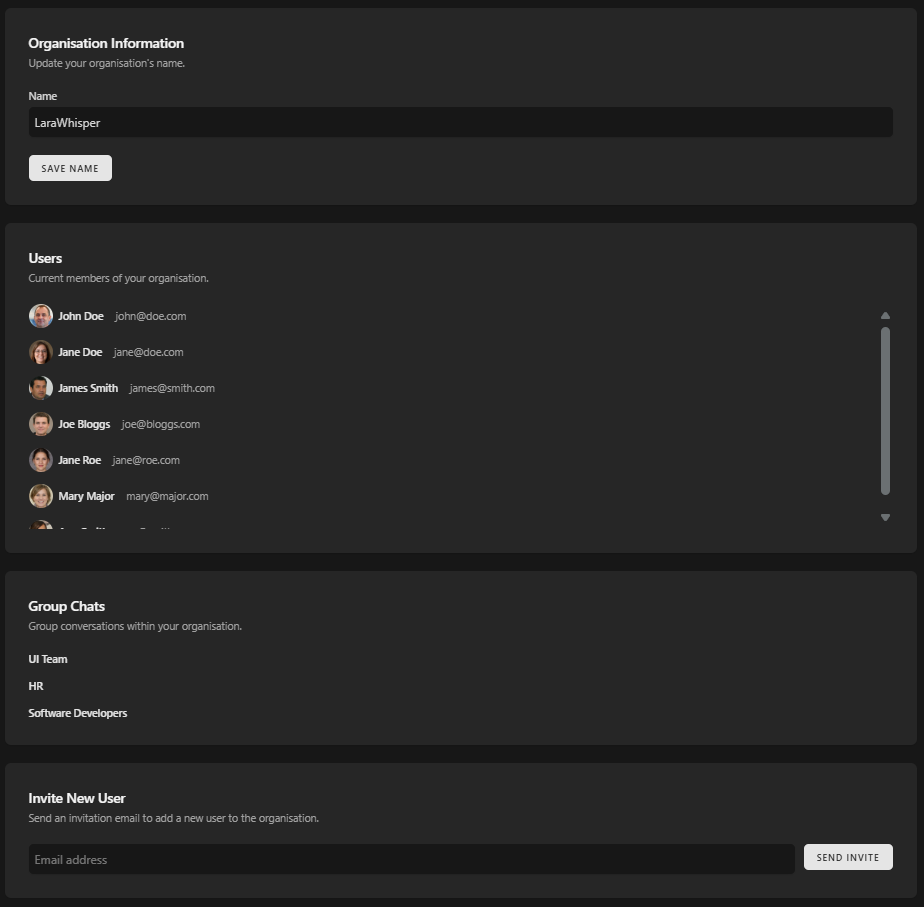Select the John Doe user name
Screen dimensions: 924x907
81,316
